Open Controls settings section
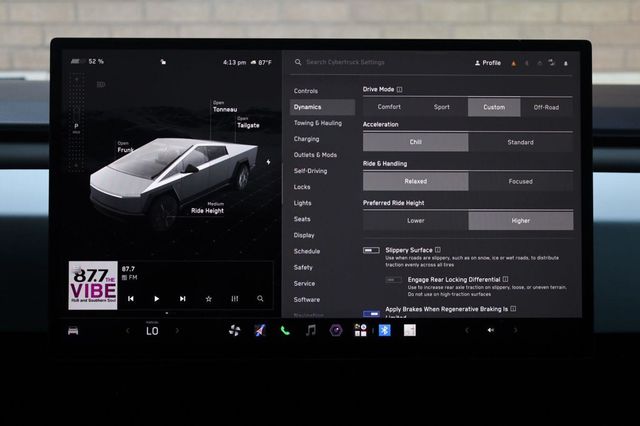The width and height of the screenshot is (640, 426). 322,91
